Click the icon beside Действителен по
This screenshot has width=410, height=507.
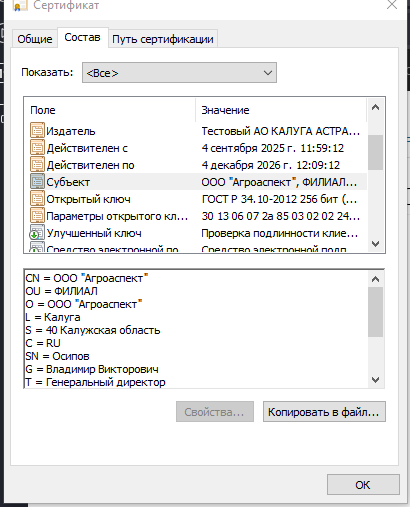37,164
